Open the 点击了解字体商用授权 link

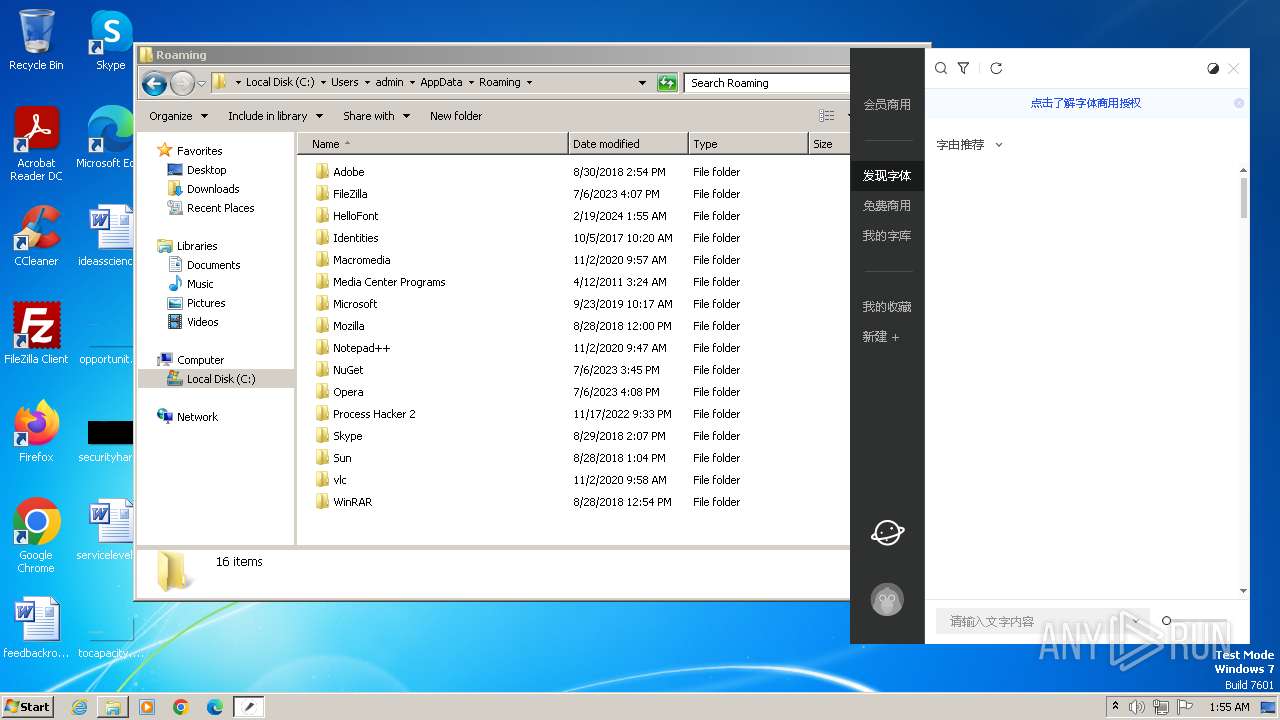tap(1086, 103)
